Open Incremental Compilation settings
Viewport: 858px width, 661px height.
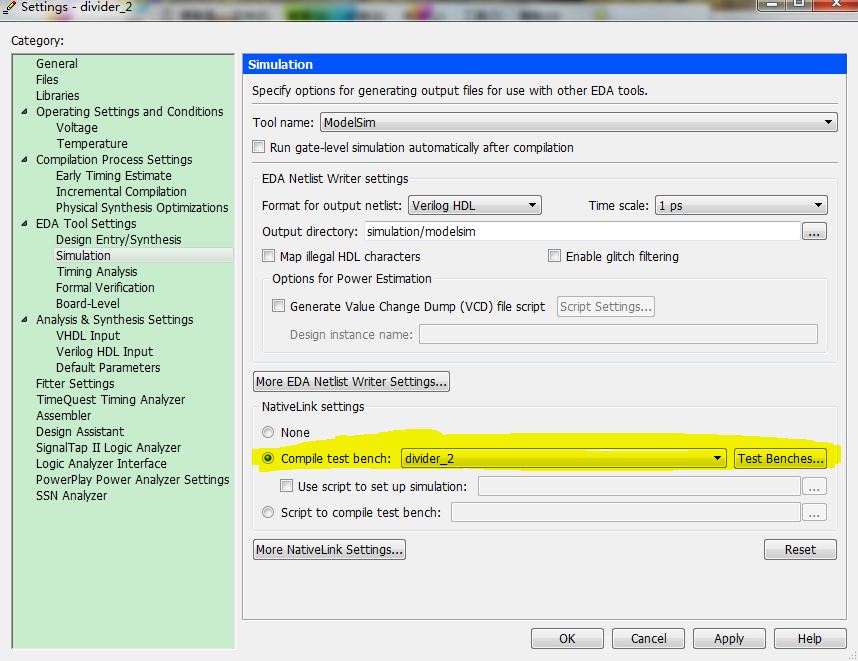coord(121,192)
